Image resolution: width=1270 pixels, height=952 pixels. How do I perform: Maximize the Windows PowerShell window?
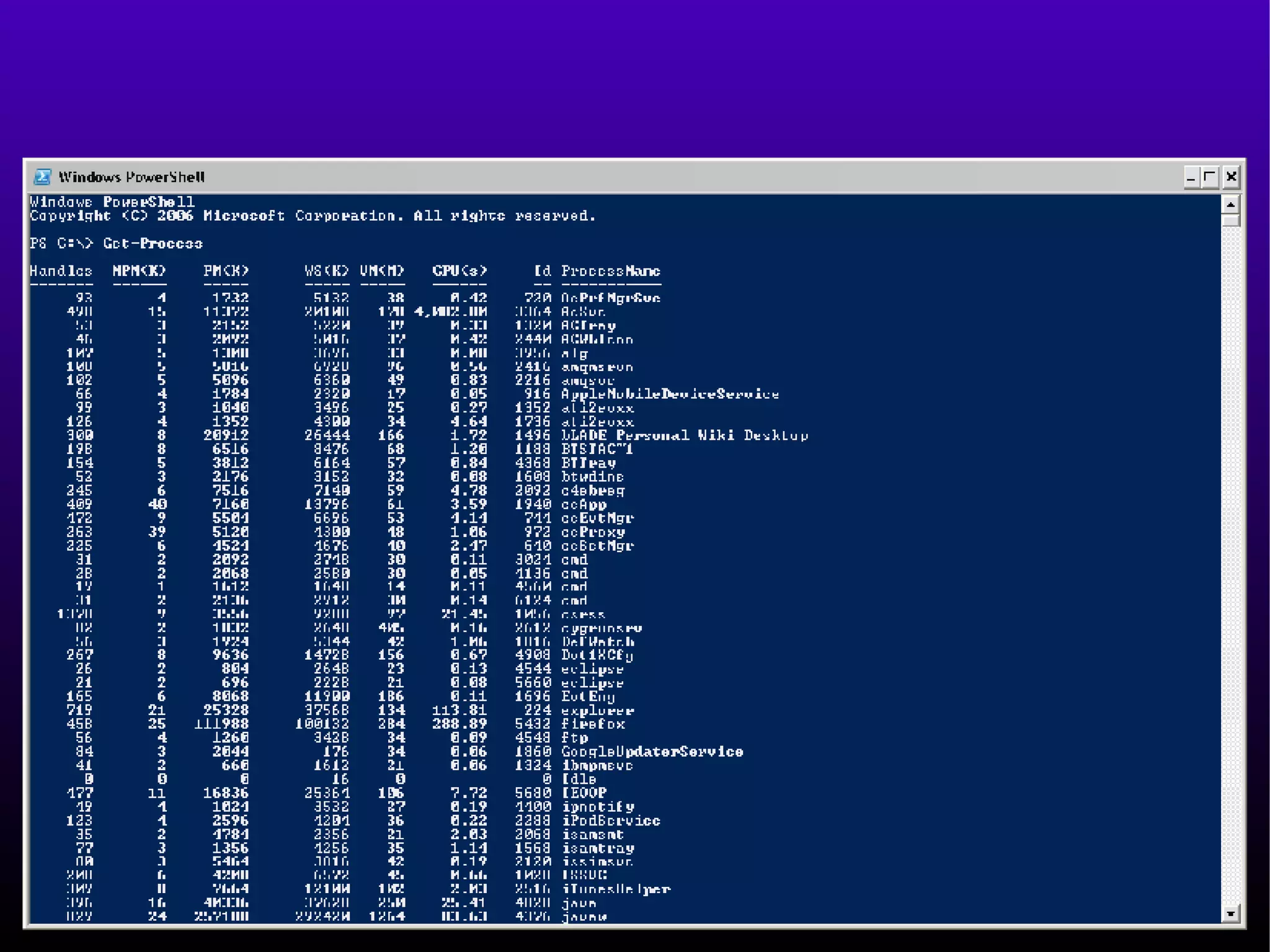(1210, 177)
